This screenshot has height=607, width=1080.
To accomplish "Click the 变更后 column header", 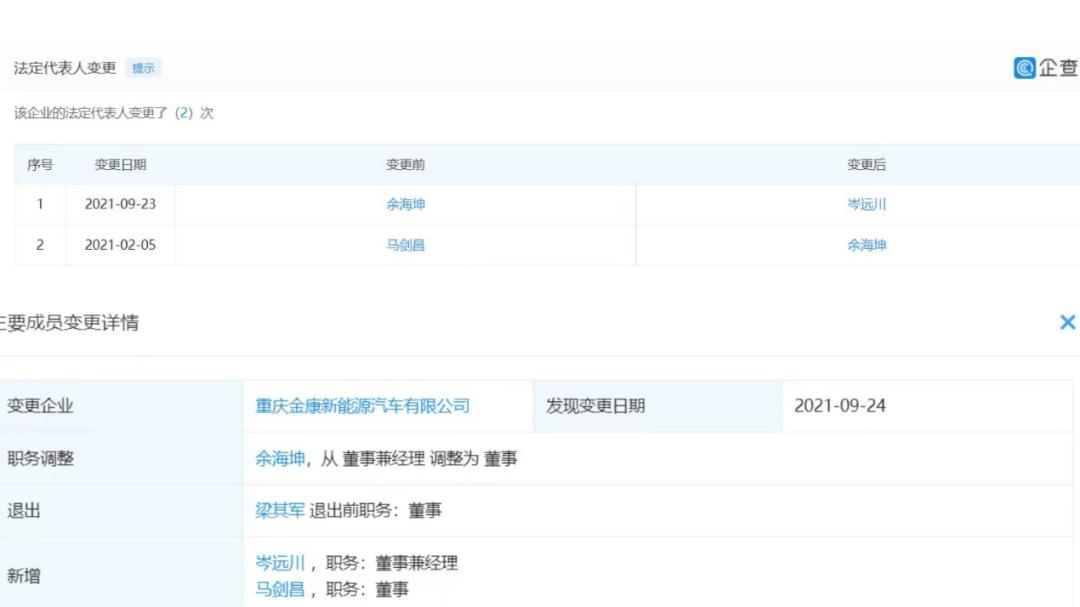I will (x=866, y=165).
